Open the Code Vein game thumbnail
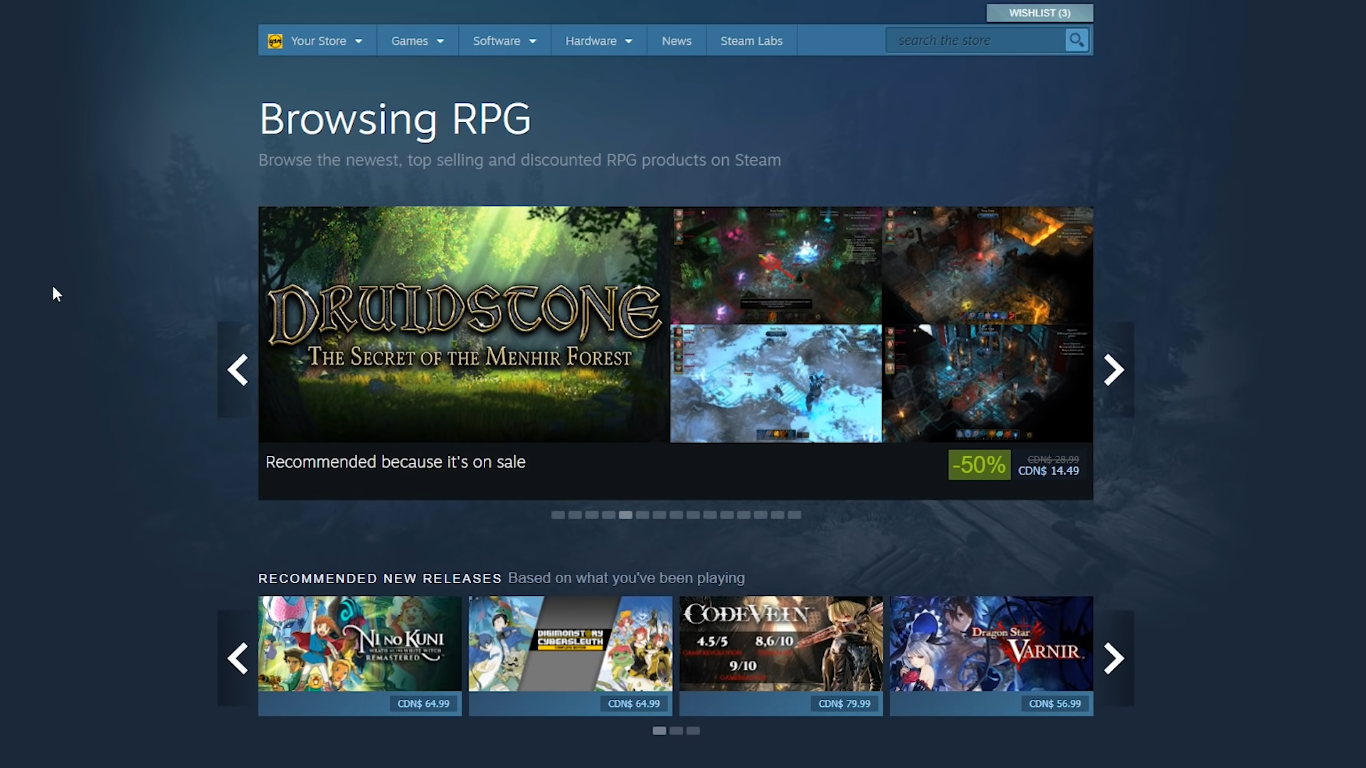Image resolution: width=1366 pixels, height=768 pixels. tap(781, 643)
